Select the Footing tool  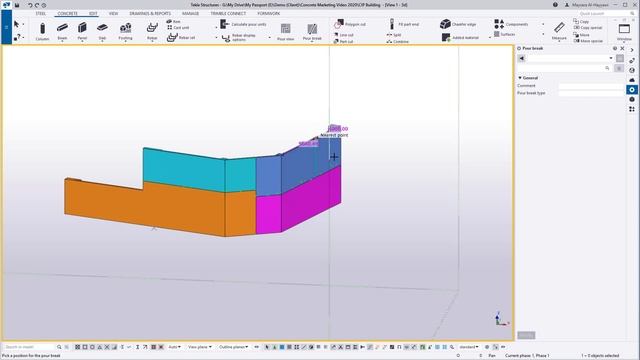tap(125, 31)
